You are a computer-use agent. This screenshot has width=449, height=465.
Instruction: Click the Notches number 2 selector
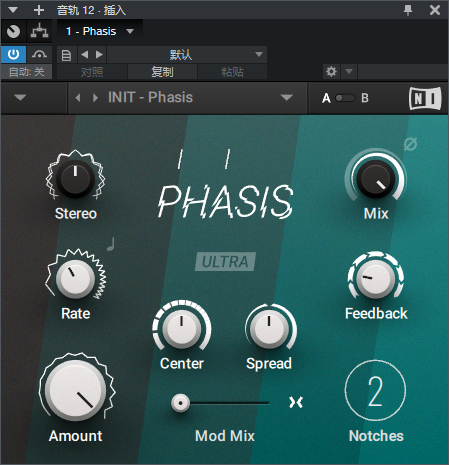click(x=375, y=391)
